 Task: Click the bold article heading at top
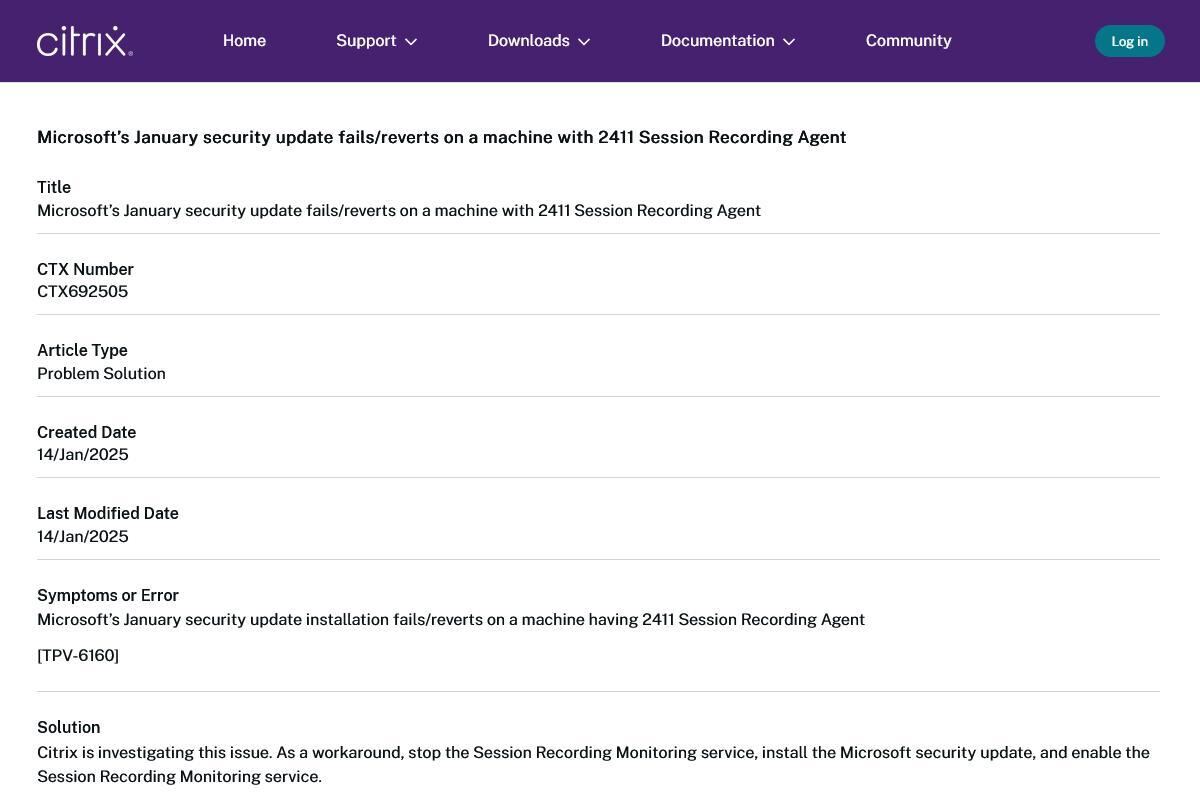pyautogui.click(x=441, y=137)
